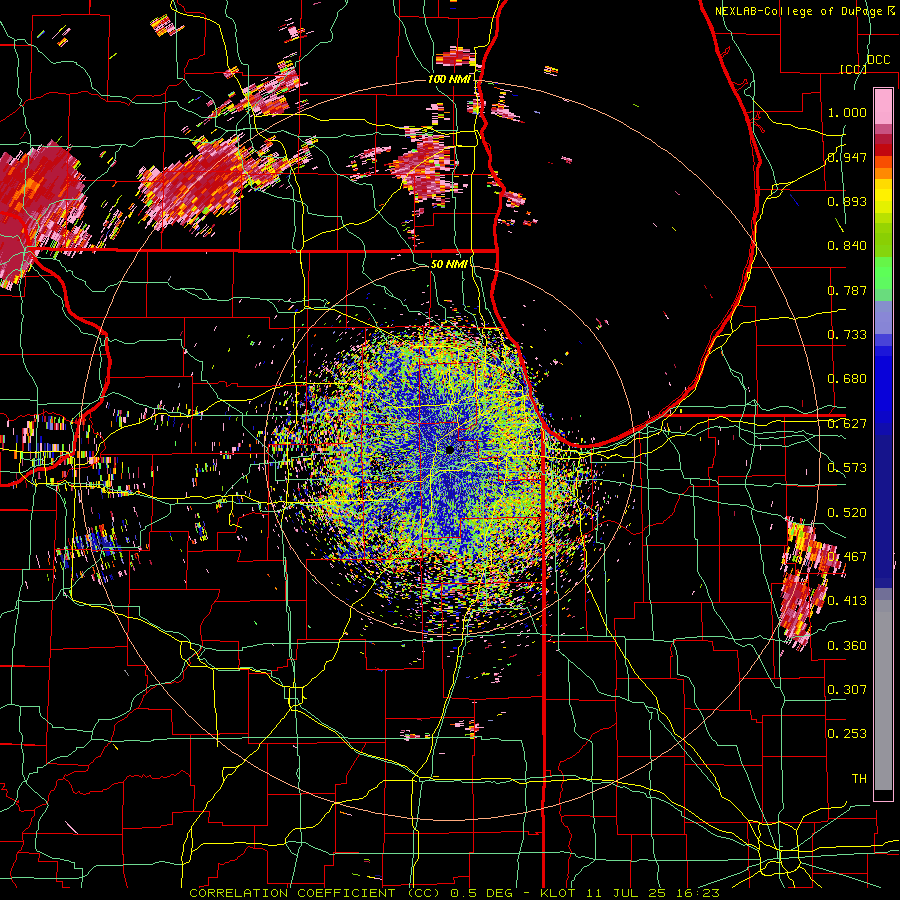Click the 1.000 value on the scale
The height and width of the screenshot is (900, 900).
(847, 112)
